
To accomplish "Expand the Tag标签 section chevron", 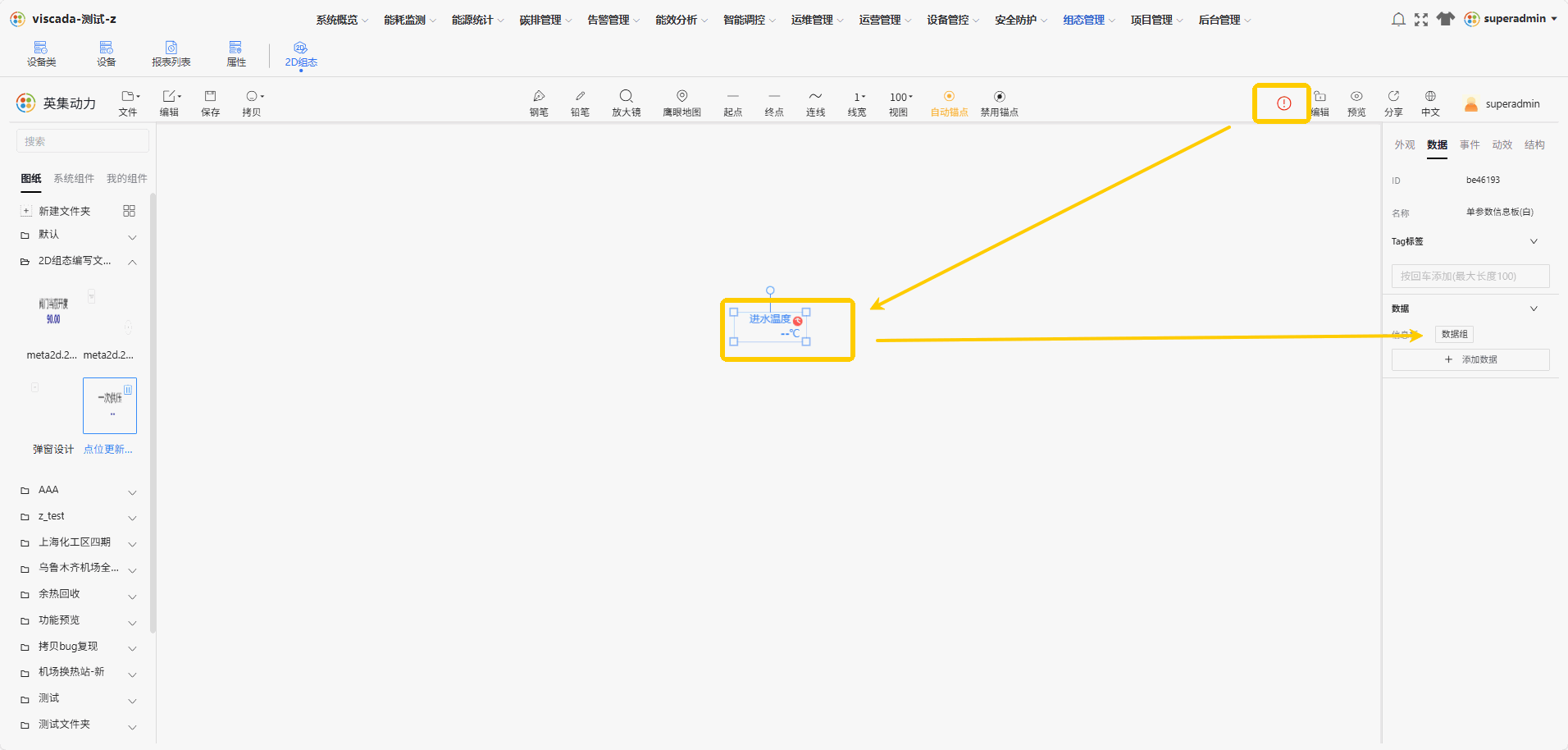I will click(x=1534, y=241).
